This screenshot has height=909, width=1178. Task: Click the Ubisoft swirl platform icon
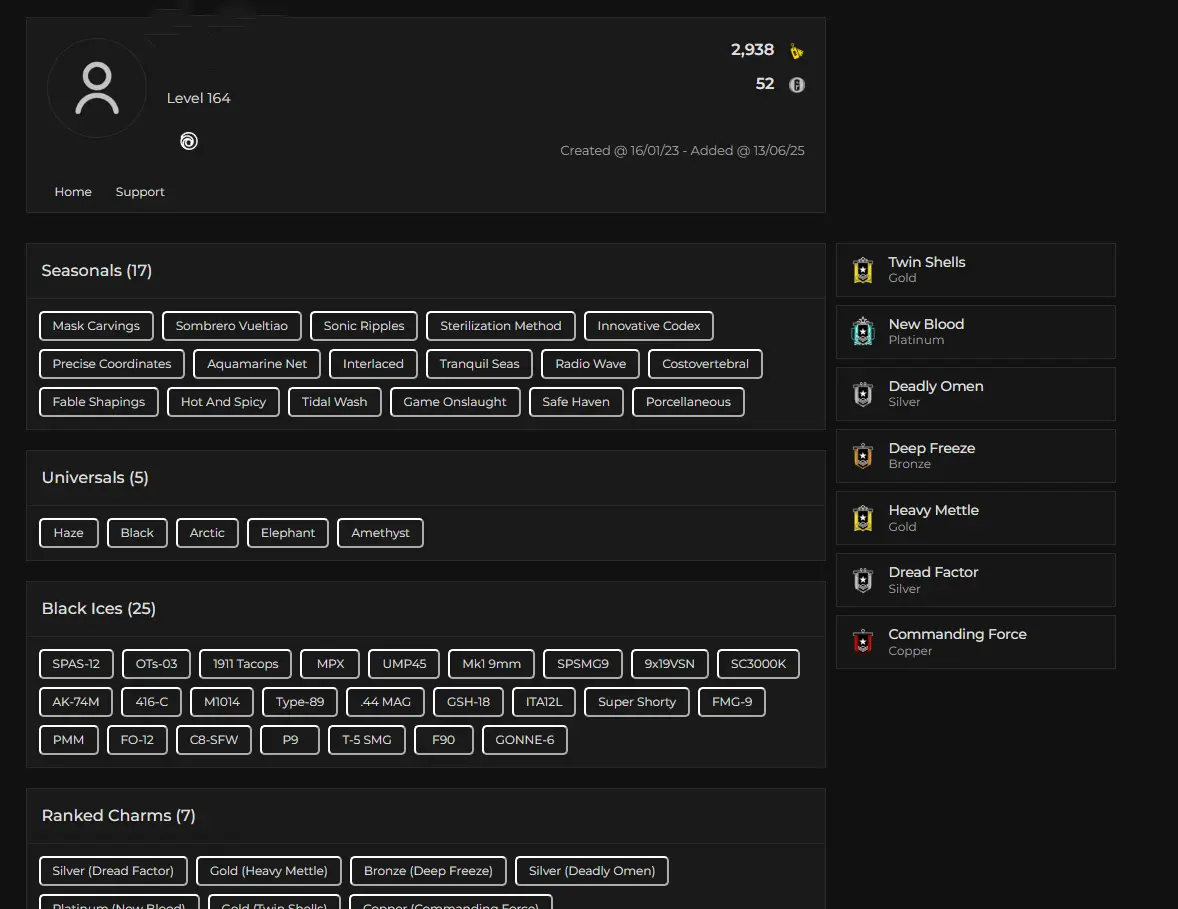click(x=188, y=141)
